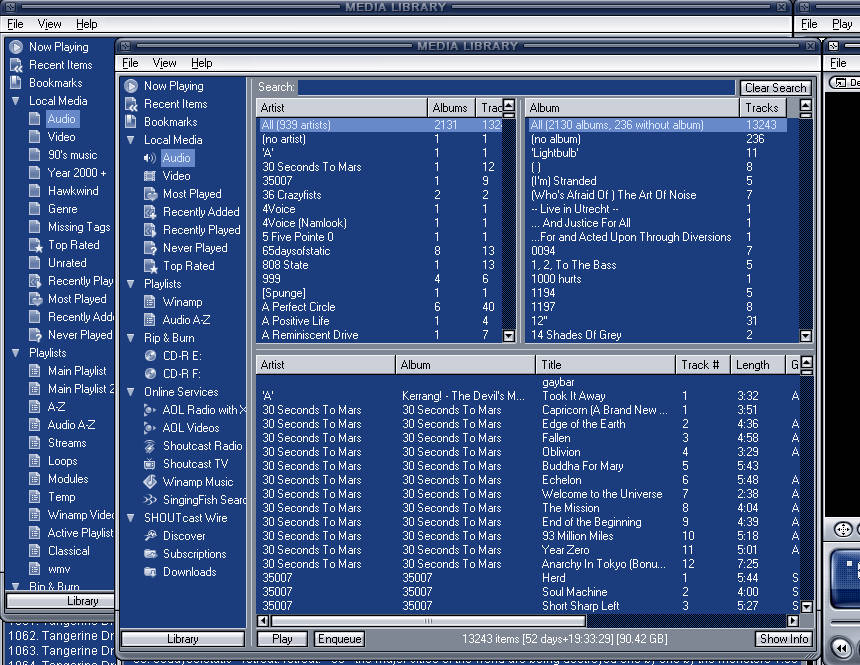Select the 'Soul Machine' track row

529,592
